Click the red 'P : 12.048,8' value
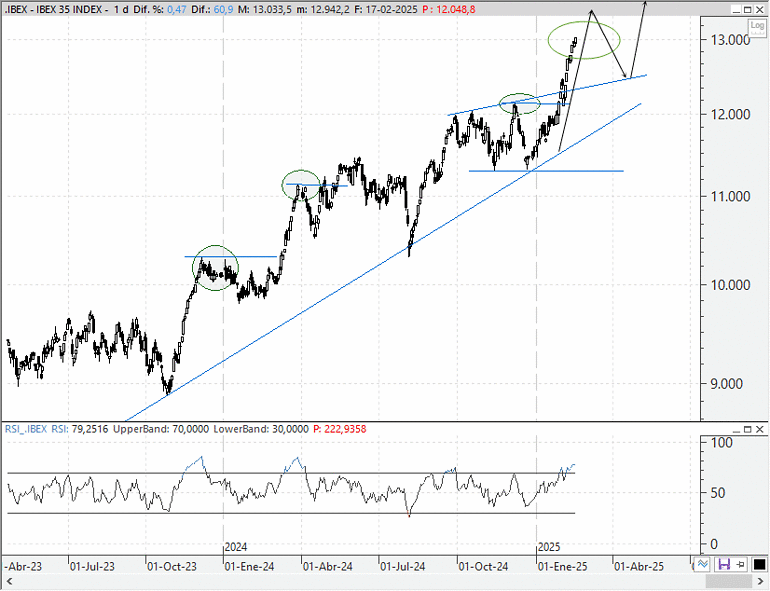Viewport: 770px width, 591px height. click(449, 9)
